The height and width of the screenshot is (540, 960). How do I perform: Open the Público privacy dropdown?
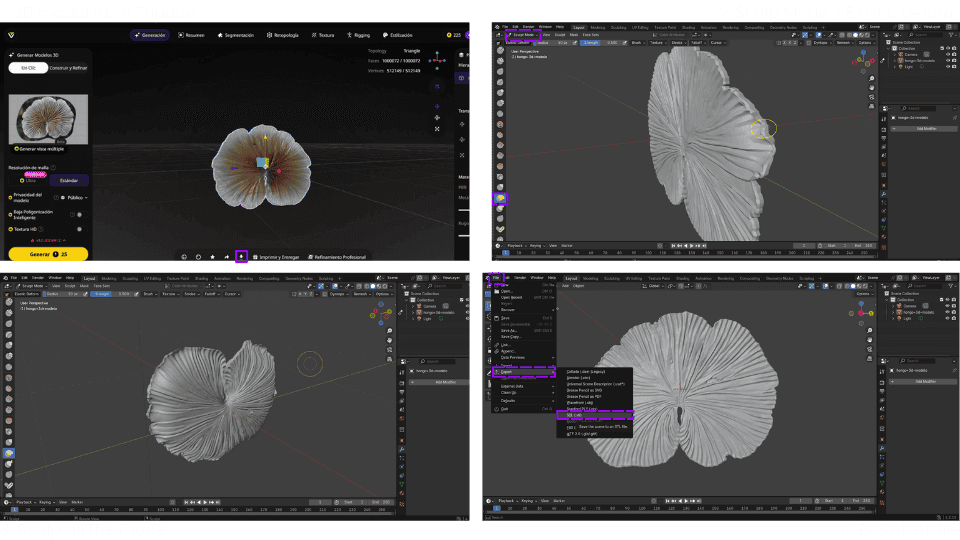coord(74,198)
